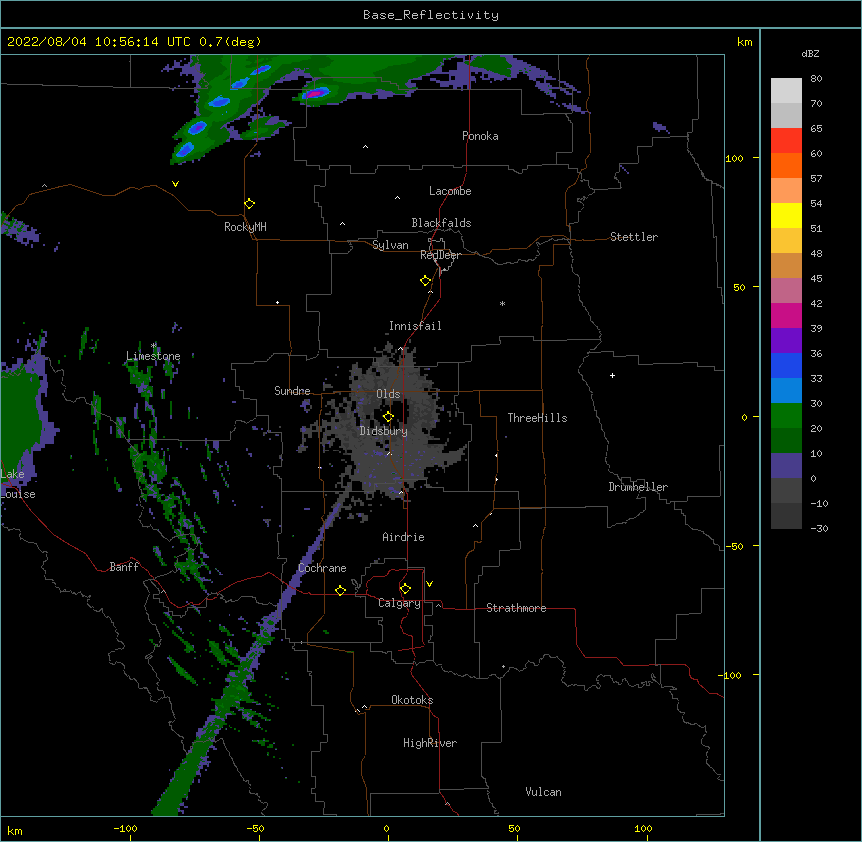
Task: Click the white asterisk east of Innisfail
Action: click(502, 303)
